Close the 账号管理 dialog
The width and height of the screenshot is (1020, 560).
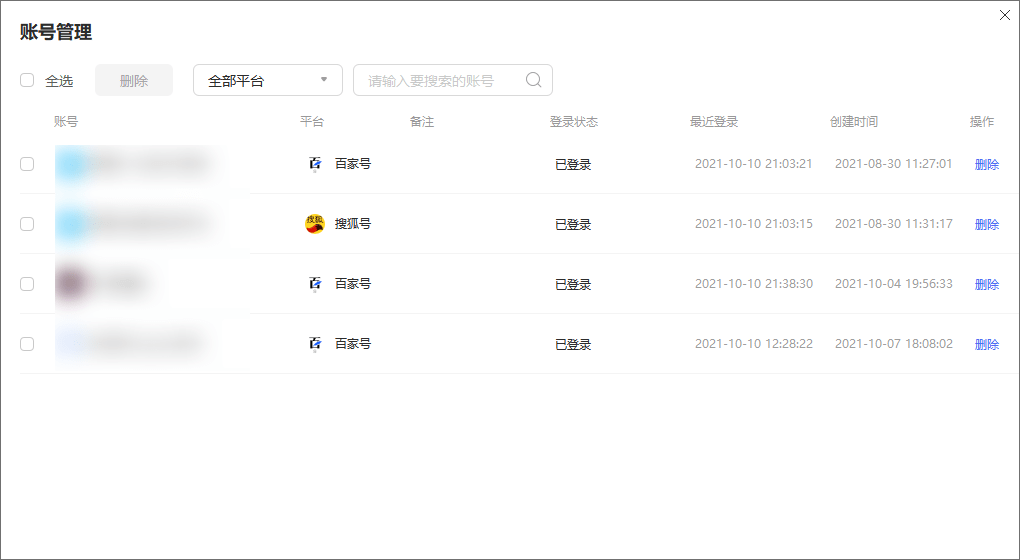[x=1004, y=15]
